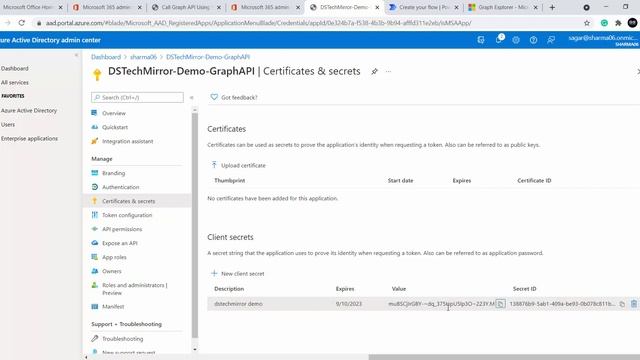Screen dimensions: 640x360
Task: Open browser extensions puzzle icon
Action: coord(618,23)
